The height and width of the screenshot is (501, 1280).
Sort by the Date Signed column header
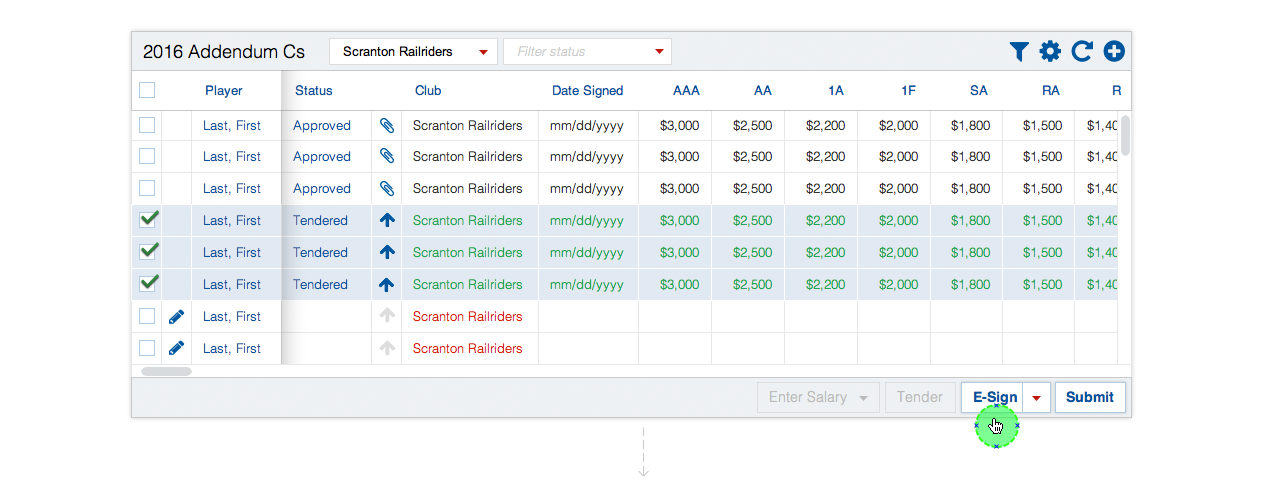587,91
